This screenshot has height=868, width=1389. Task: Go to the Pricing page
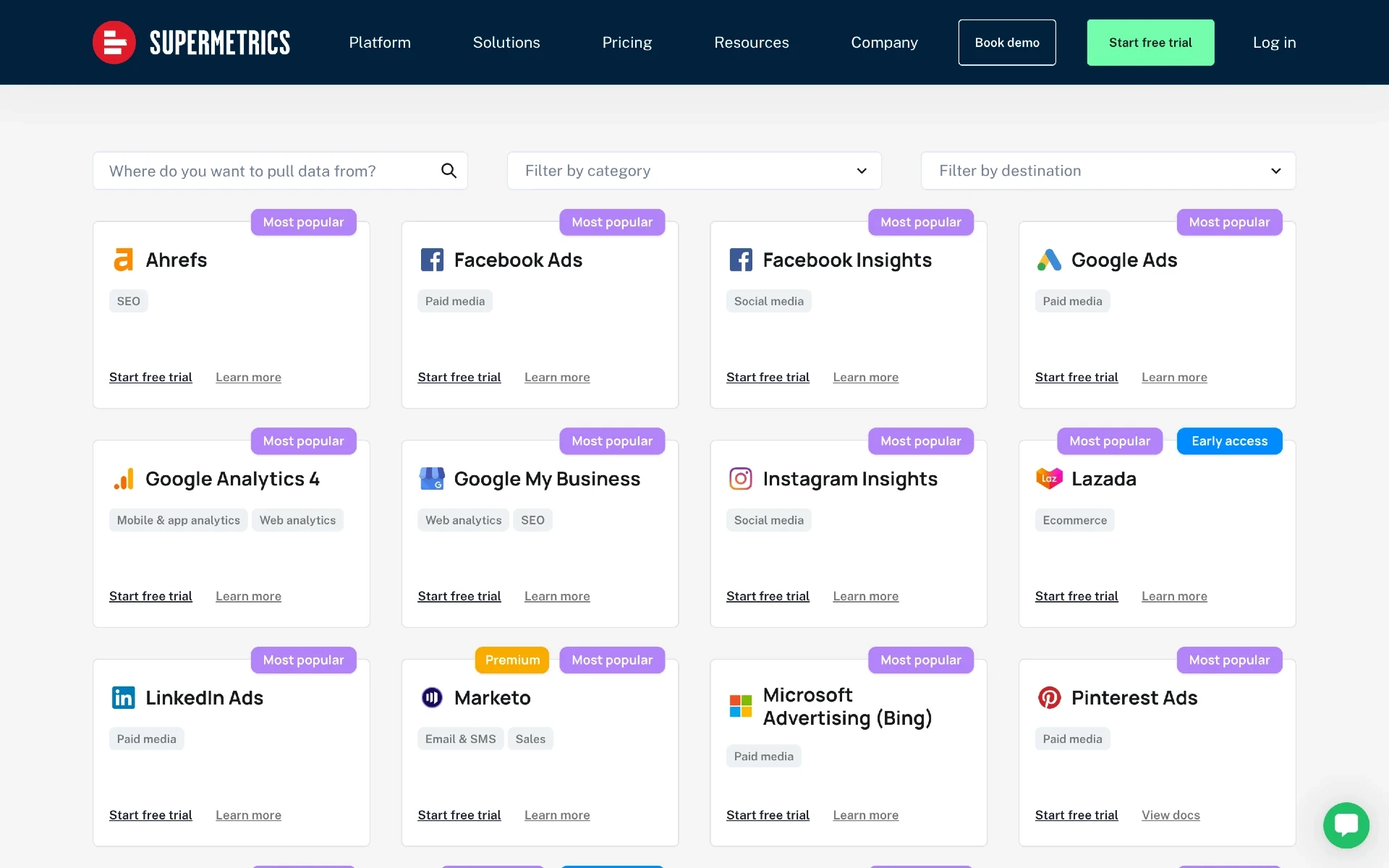point(627,43)
